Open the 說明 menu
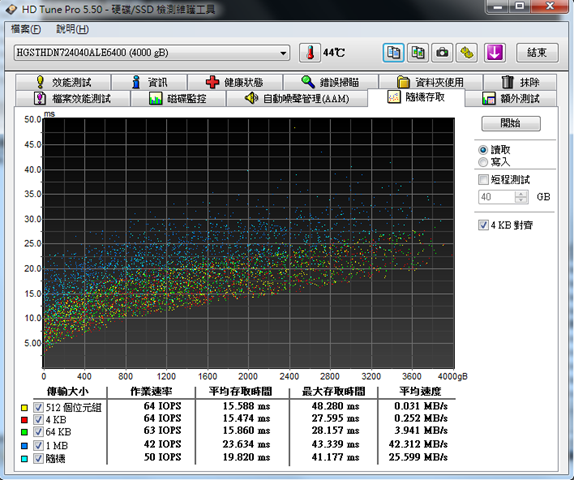Screen dimensions: 574x480 tap(72, 29)
